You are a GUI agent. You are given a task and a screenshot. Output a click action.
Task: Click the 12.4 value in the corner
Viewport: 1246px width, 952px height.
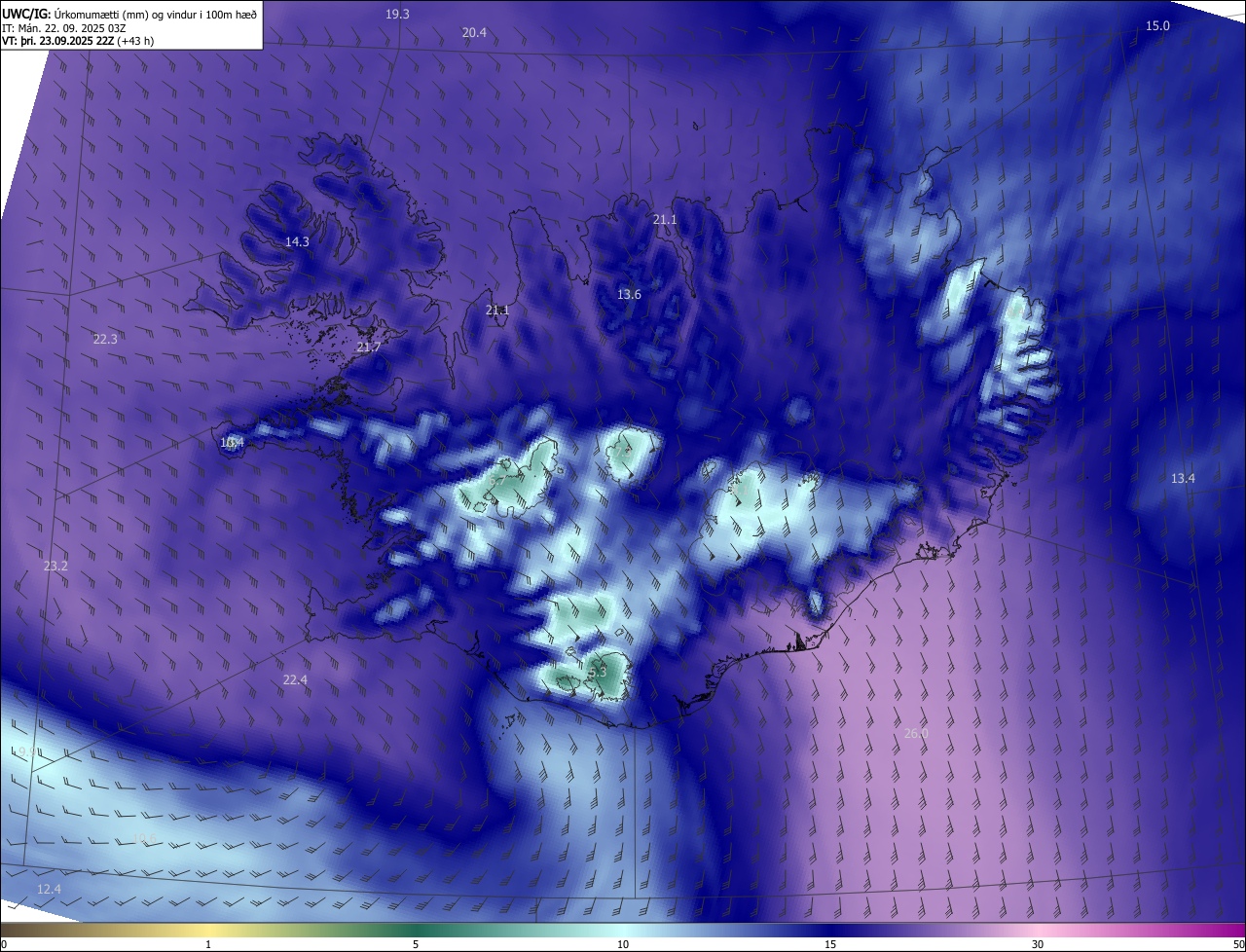click(49, 889)
